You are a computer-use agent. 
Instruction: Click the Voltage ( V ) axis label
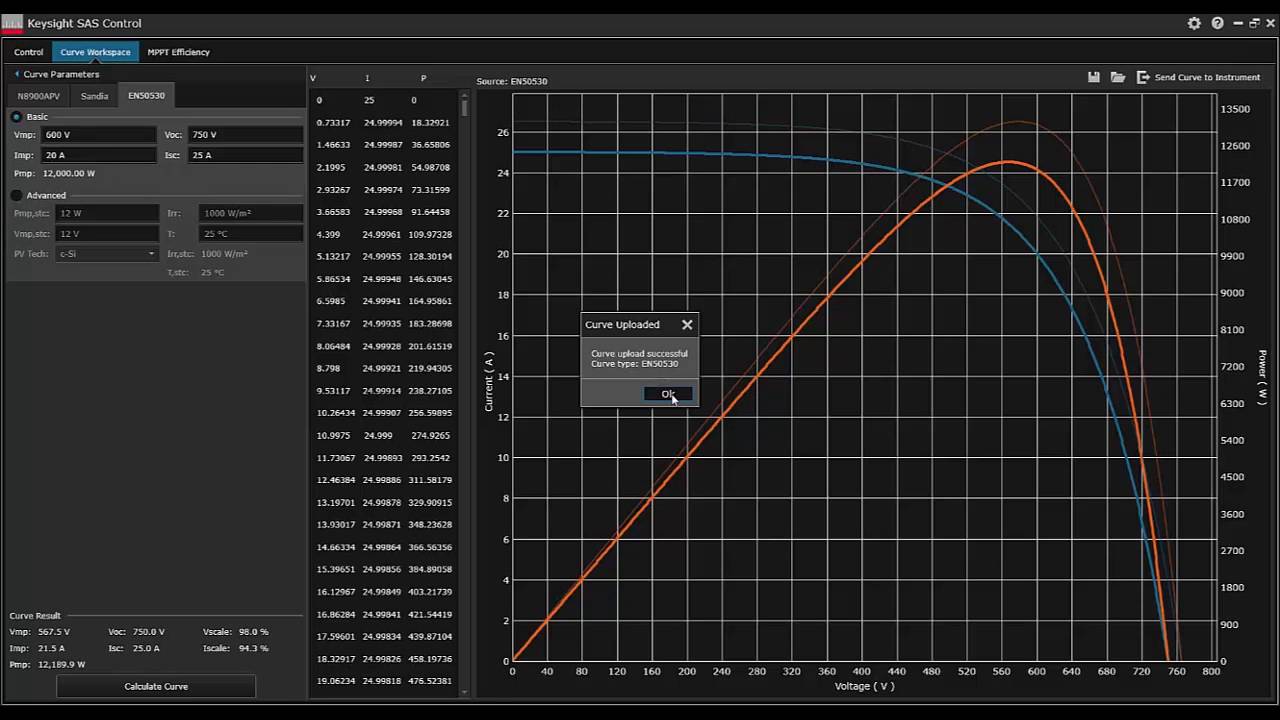pyautogui.click(x=864, y=686)
